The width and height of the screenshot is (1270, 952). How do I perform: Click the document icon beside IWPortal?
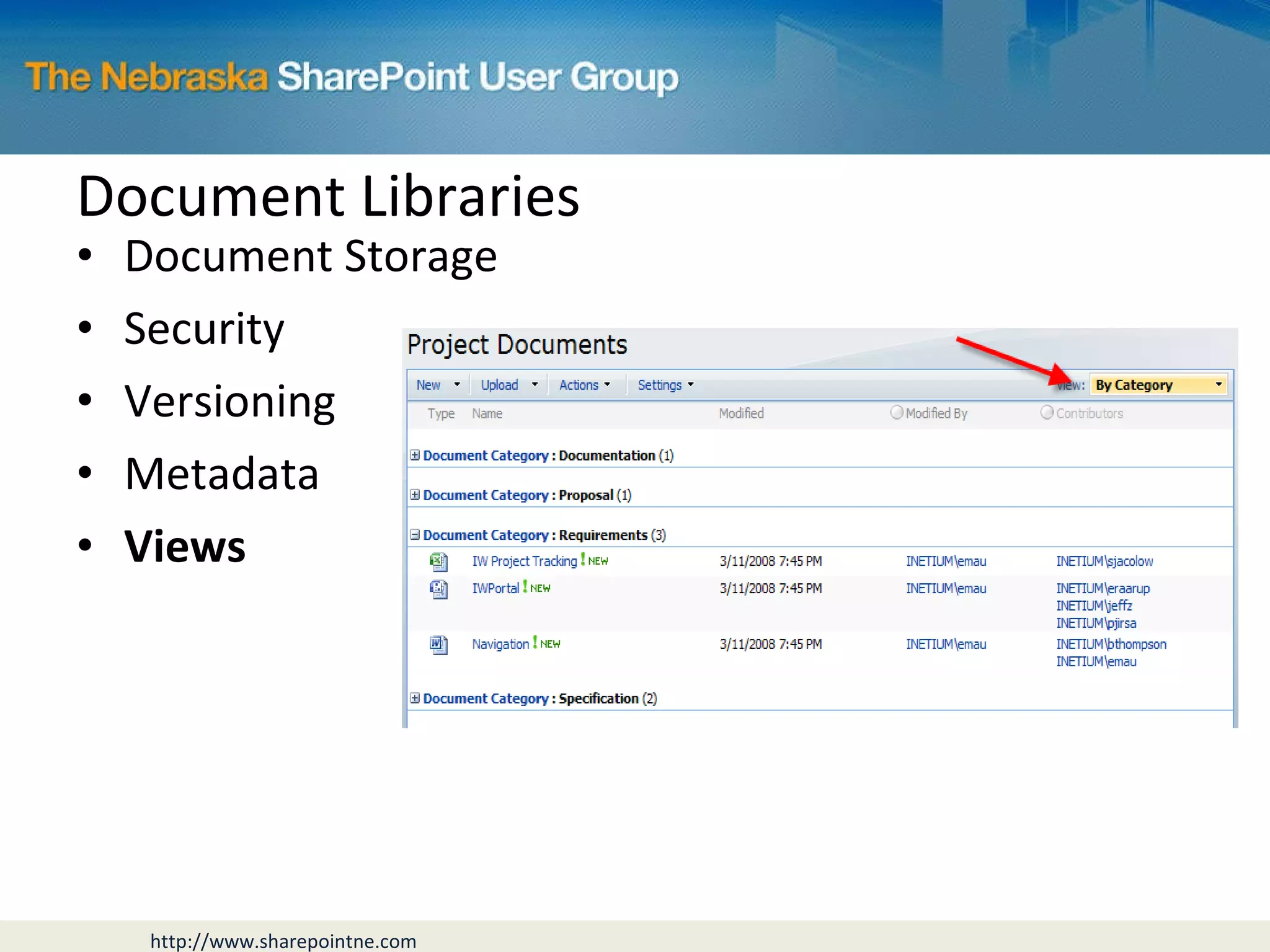click(438, 589)
